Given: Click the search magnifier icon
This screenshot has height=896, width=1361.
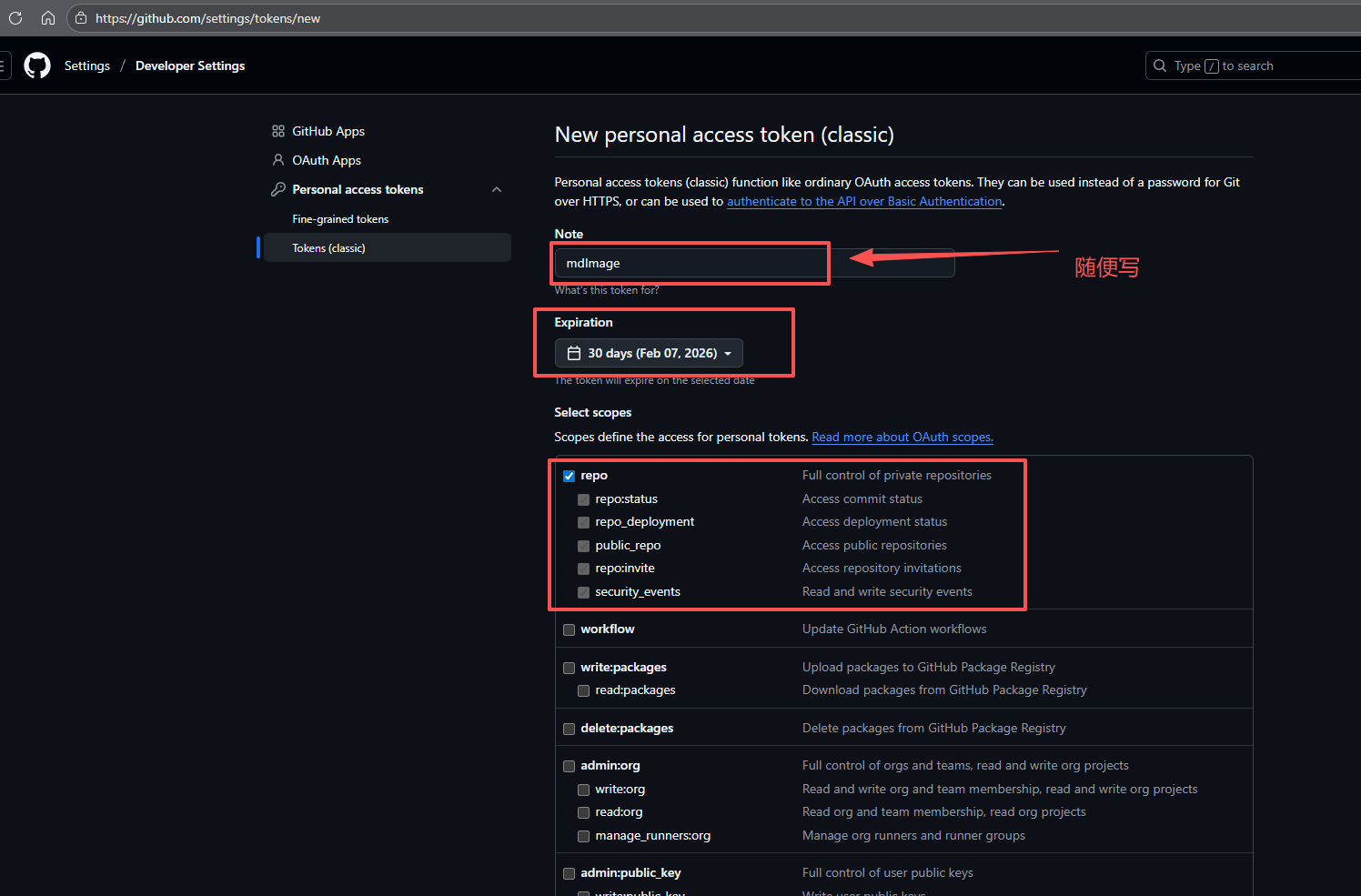Looking at the screenshot, I should [1160, 65].
